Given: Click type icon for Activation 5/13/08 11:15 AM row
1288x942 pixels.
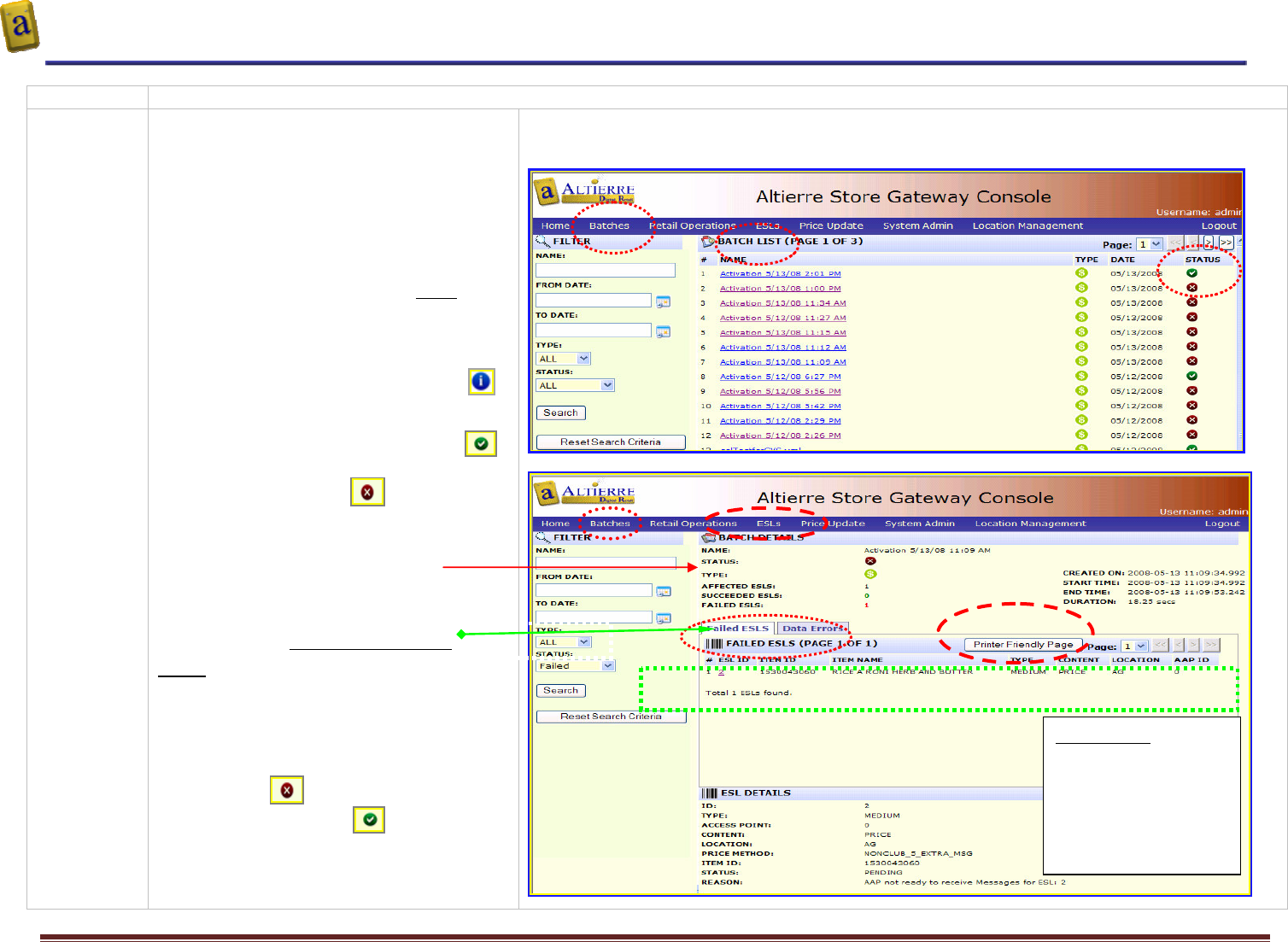Looking at the screenshot, I should pos(1081,332).
